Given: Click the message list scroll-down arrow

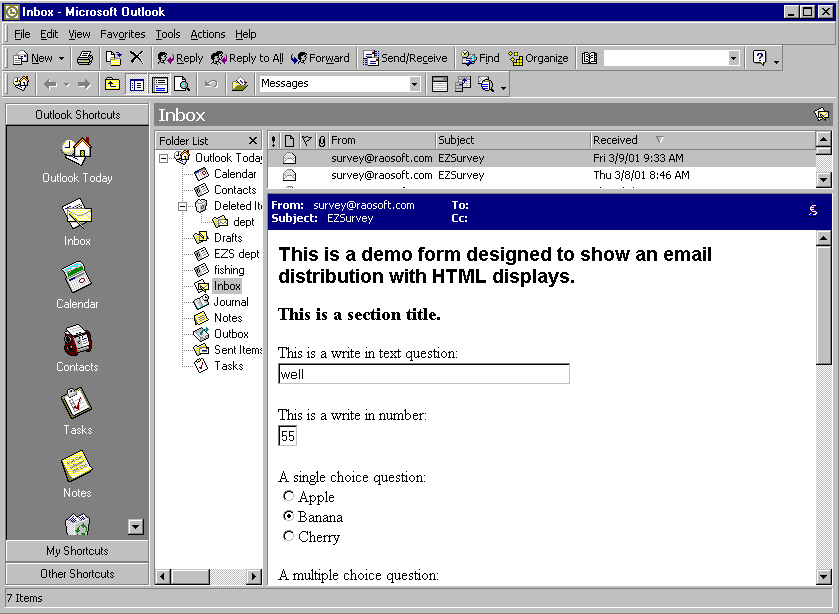Looking at the screenshot, I should pos(823,180).
